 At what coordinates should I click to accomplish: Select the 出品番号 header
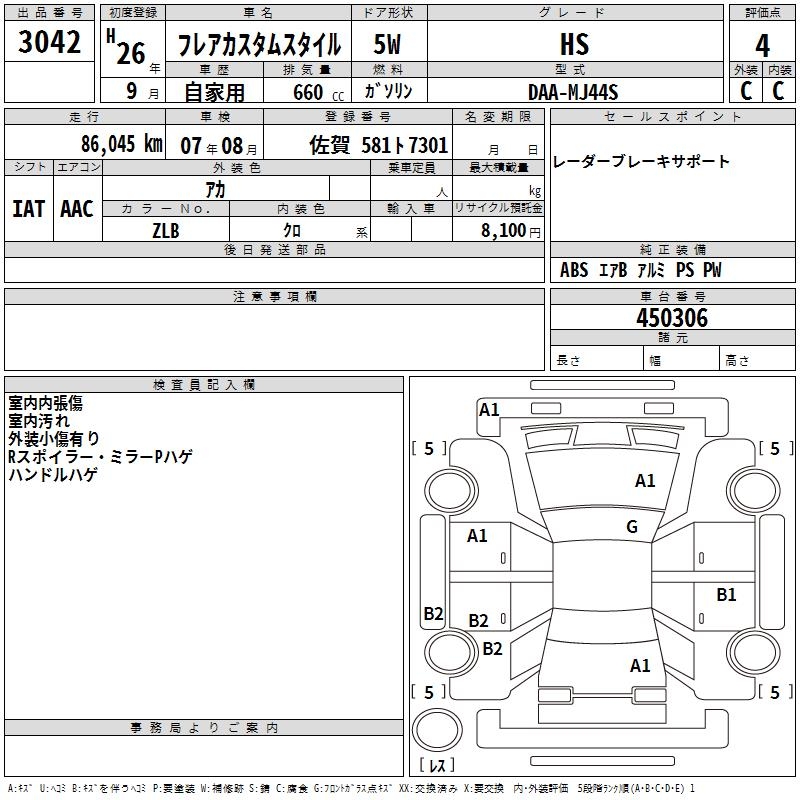[x=49, y=13]
